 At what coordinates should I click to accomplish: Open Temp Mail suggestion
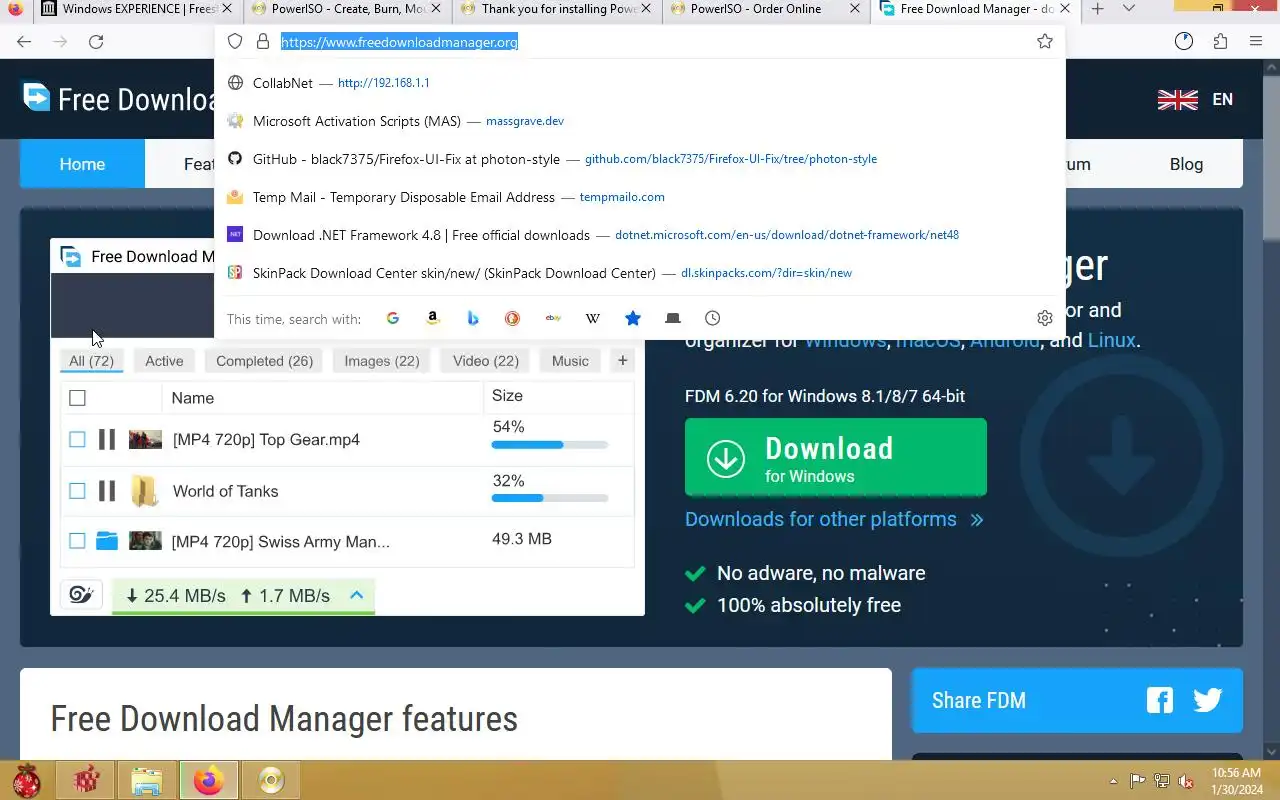pos(640,197)
